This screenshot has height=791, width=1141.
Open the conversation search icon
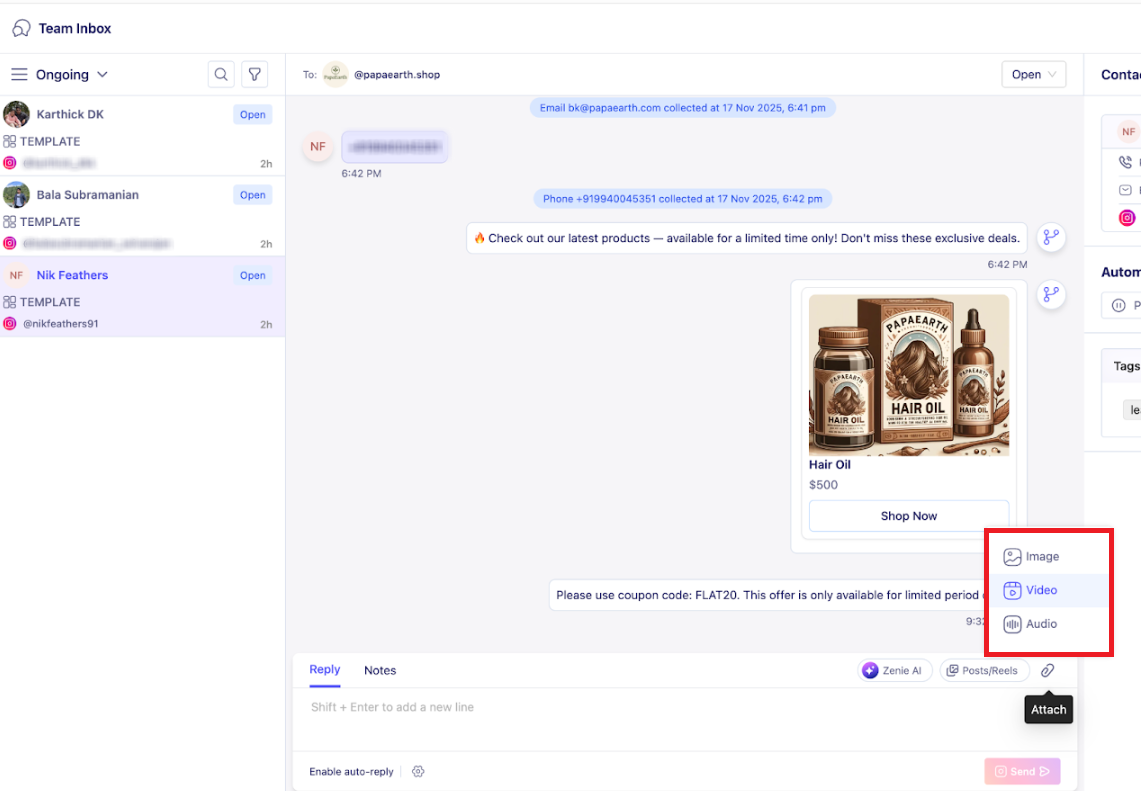click(221, 74)
